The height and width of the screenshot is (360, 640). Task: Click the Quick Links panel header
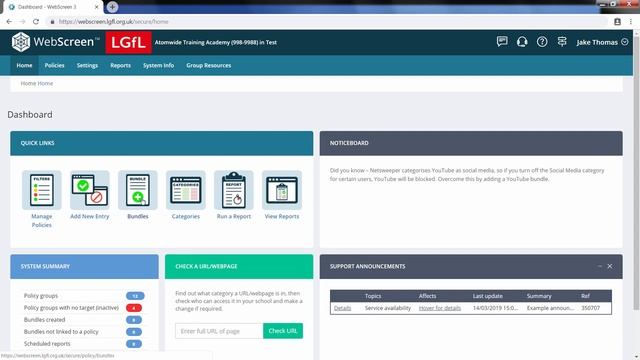(162, 143)
